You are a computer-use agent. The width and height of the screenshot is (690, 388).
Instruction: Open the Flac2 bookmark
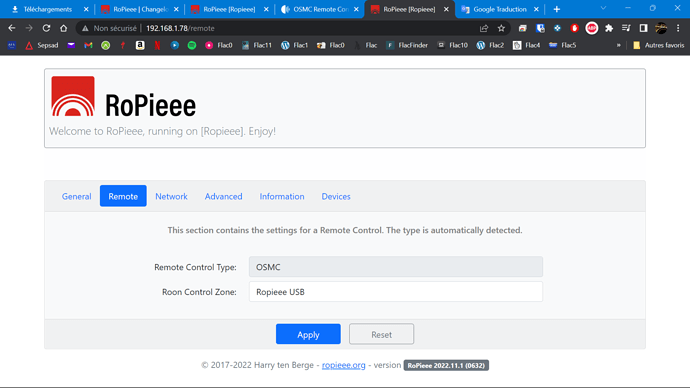490,45
